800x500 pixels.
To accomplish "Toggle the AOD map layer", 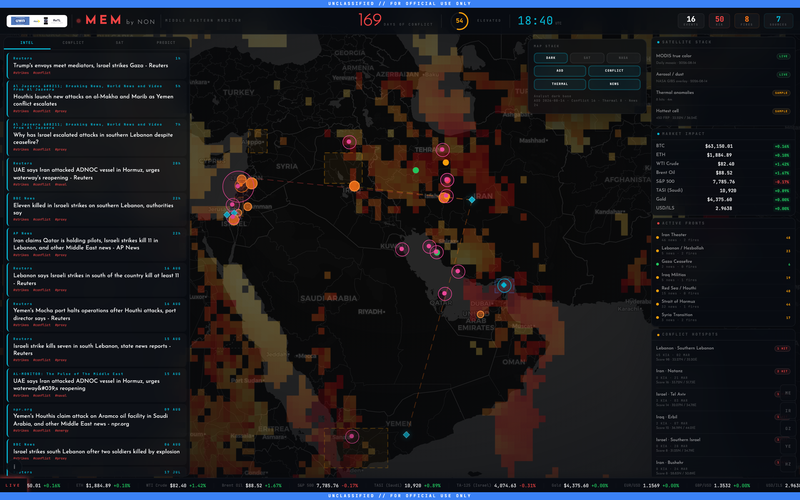I will [x=560, y=71].
